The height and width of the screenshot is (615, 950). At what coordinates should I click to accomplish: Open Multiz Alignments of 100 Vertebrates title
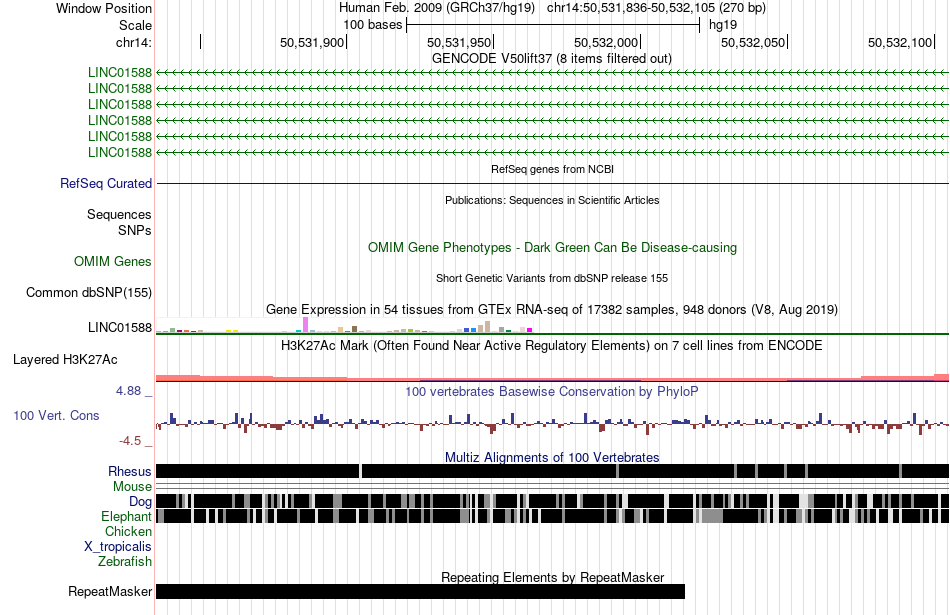click(552, 457)
